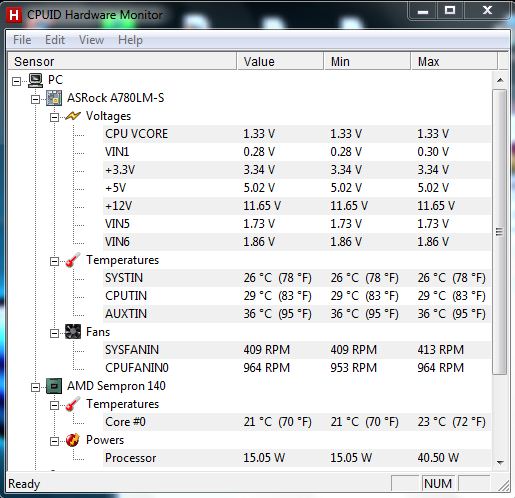Minimize the Hardware Monitor window
This screenshot has height=498, width=515.
point(423,12)
